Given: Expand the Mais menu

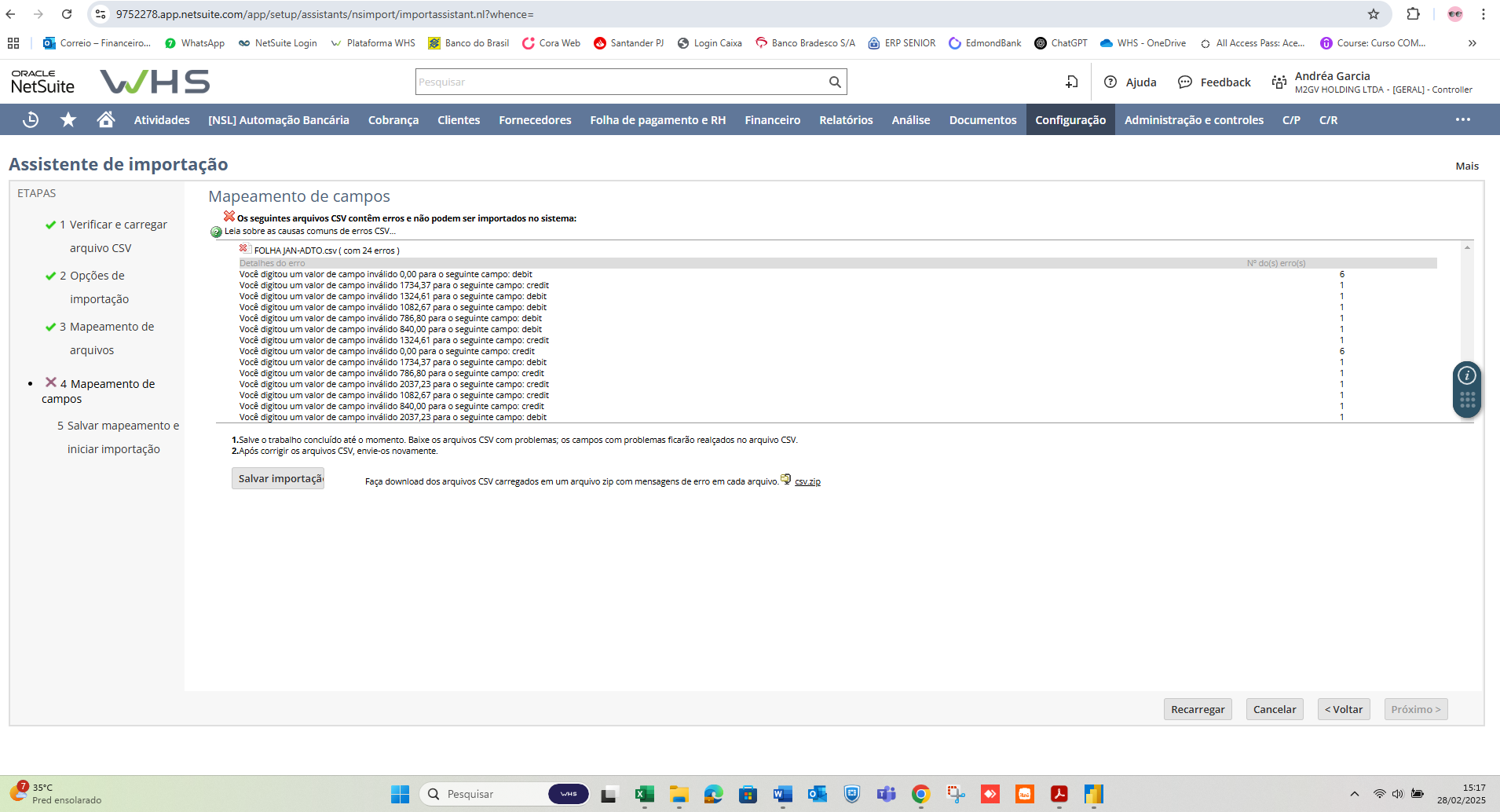Looking at the screenshot, I should (1466, 166).
